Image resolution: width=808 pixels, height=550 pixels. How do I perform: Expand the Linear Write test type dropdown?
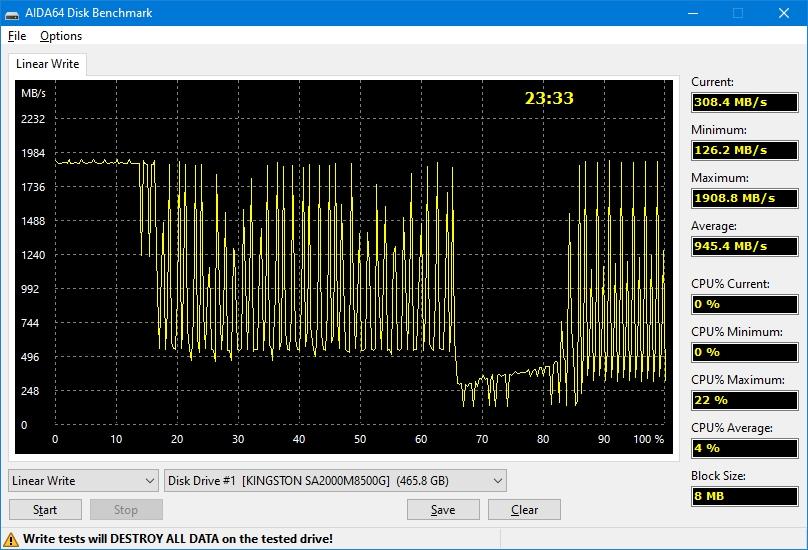[x=83, y=480]
